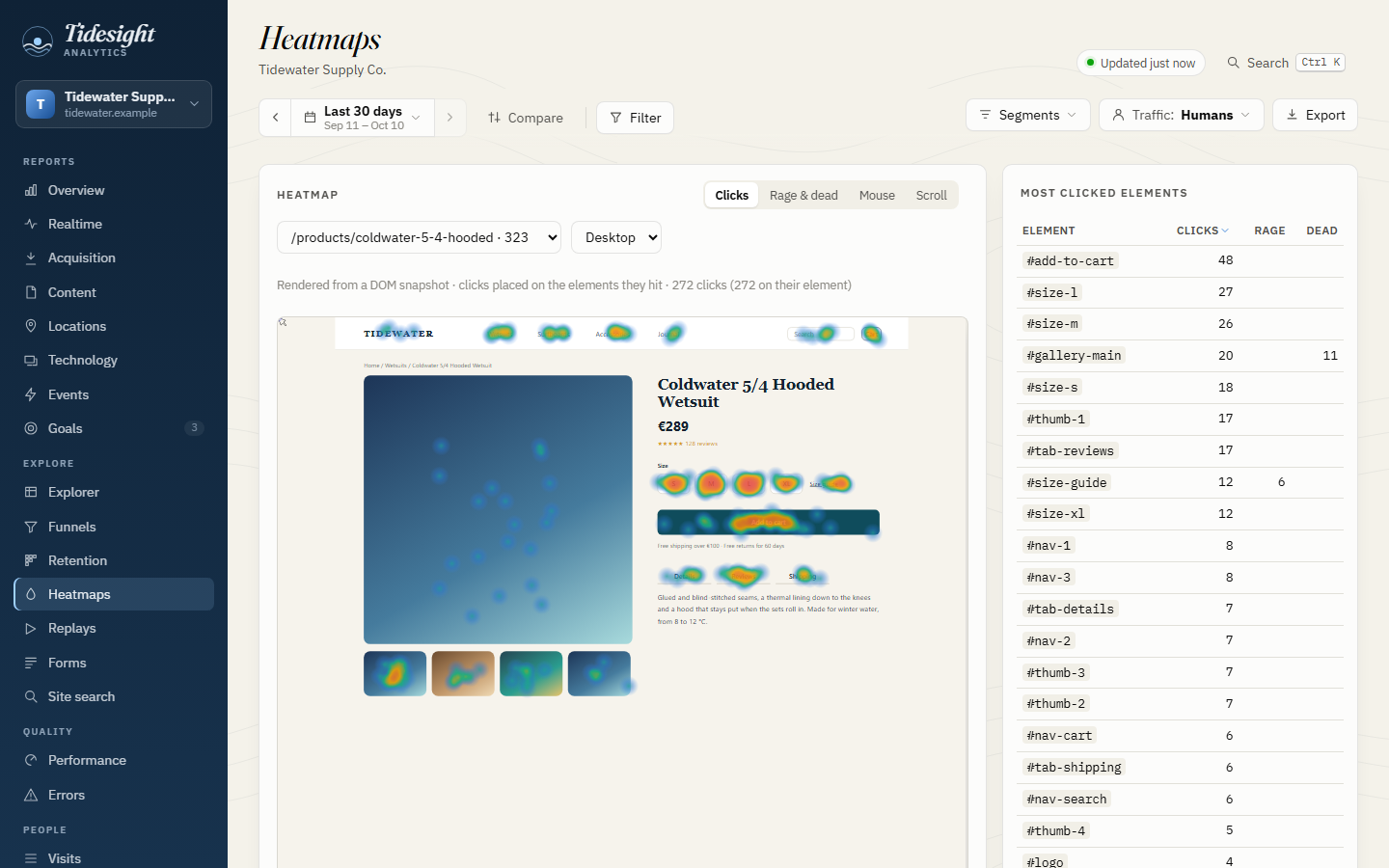
Task: Click the Errors warning triangle icon
Action: (31, 795)
